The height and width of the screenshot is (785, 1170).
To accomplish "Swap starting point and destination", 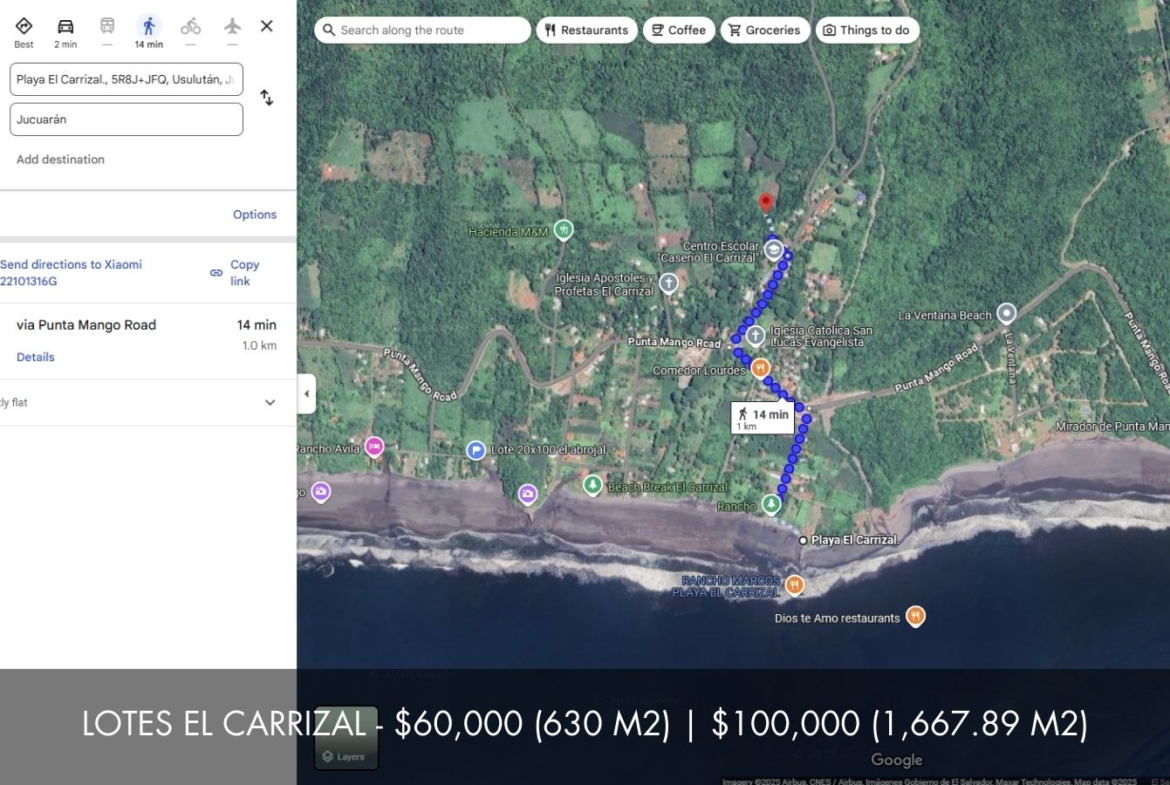I will coord(267,98).
